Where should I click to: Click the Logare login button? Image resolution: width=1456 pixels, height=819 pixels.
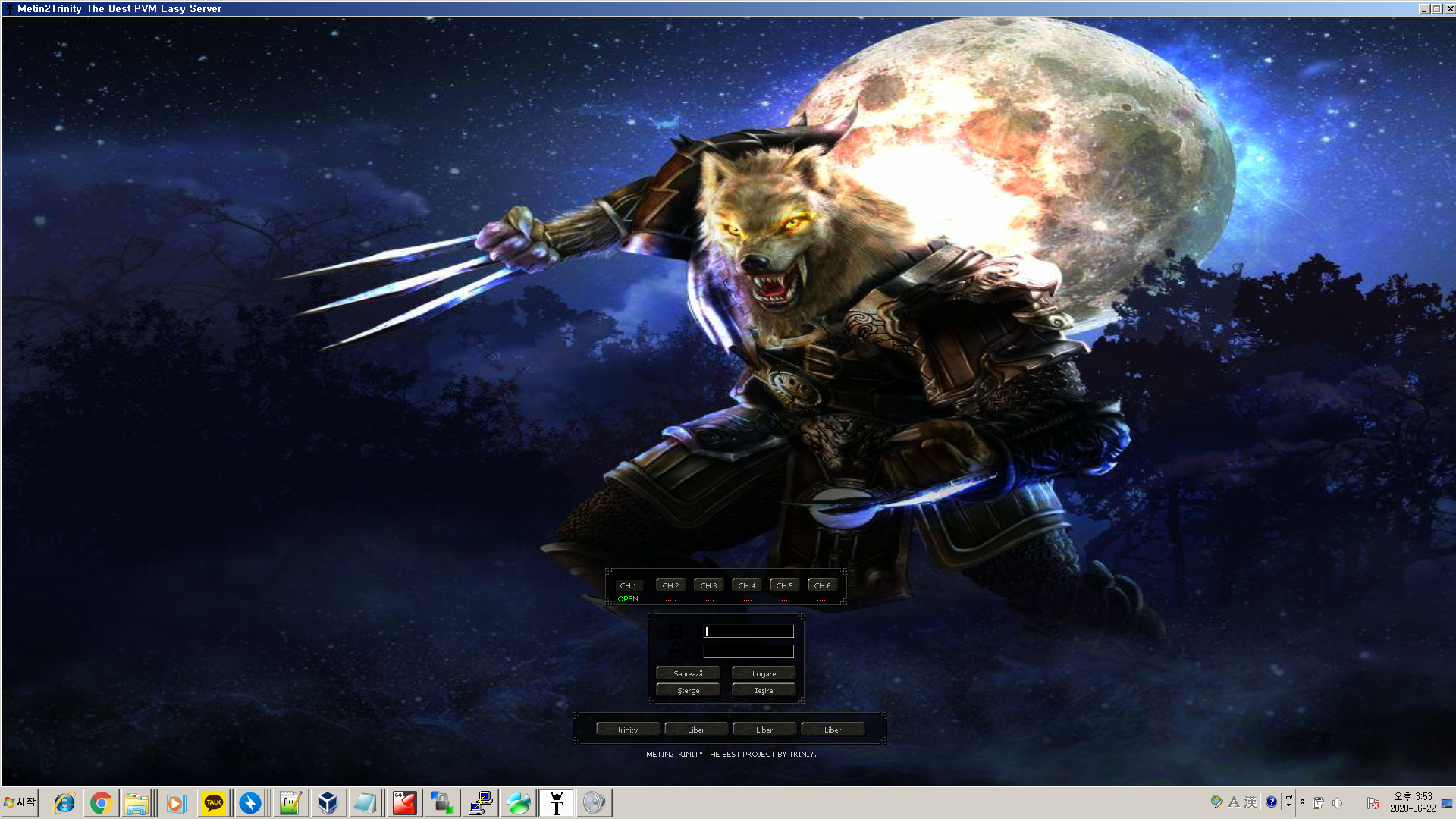coord(764,673)
